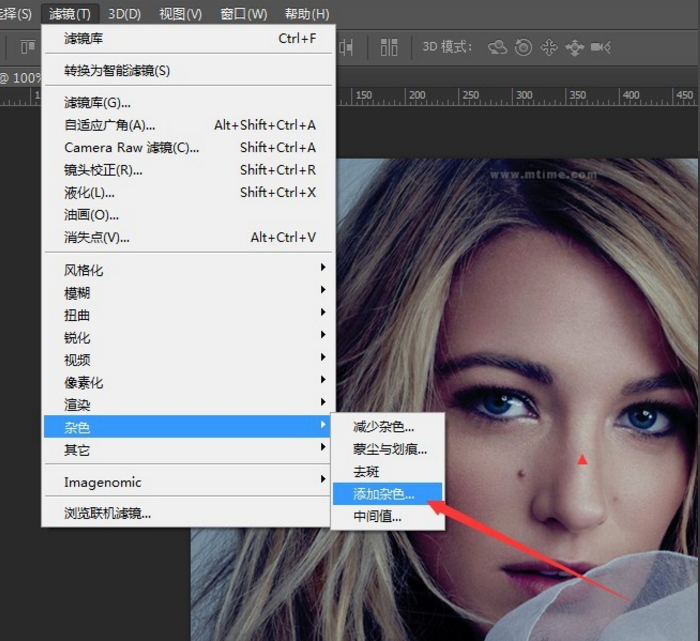The image size is (700, 641).
Task: Click the 3D rotate object icon
Action: (497, 47)
